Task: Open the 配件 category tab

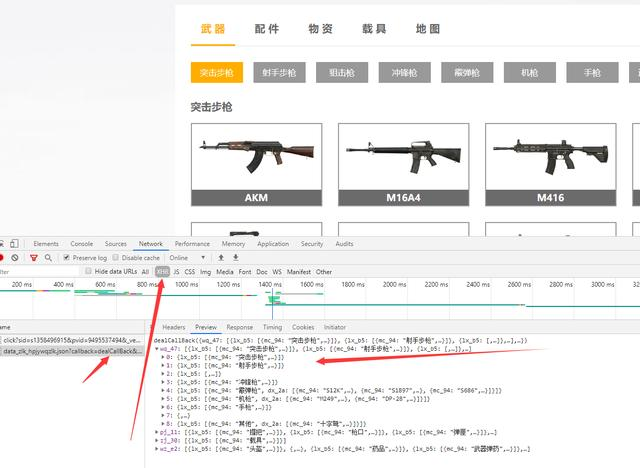Action: [267, 29]
